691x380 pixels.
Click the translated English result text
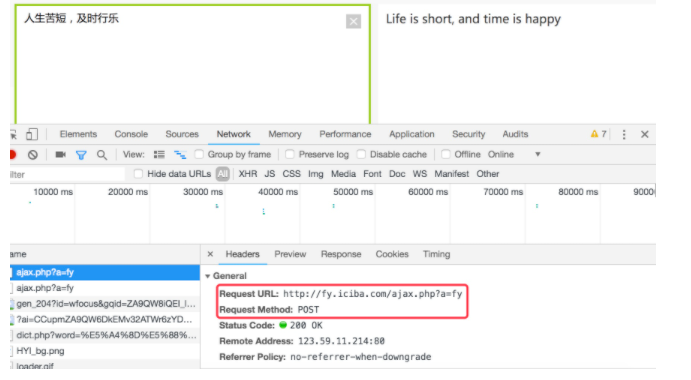click(473, 19)
